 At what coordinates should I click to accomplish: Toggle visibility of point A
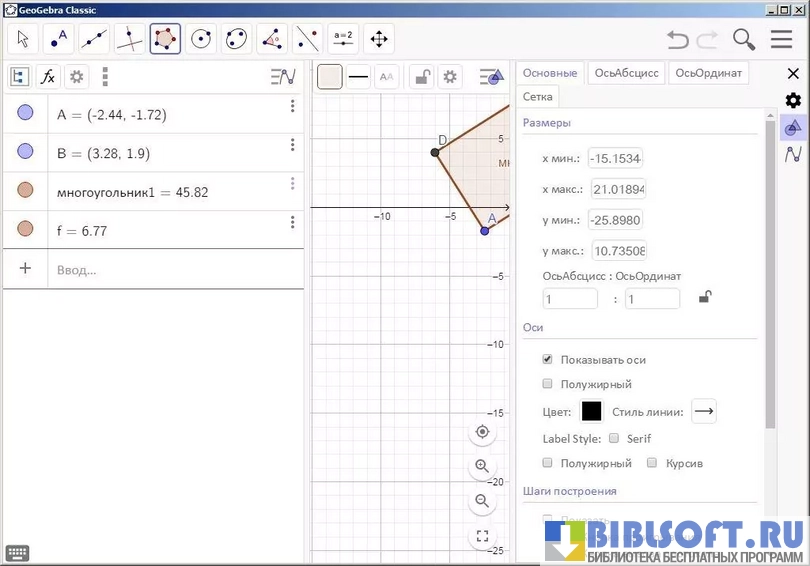(x=25, y=114)
